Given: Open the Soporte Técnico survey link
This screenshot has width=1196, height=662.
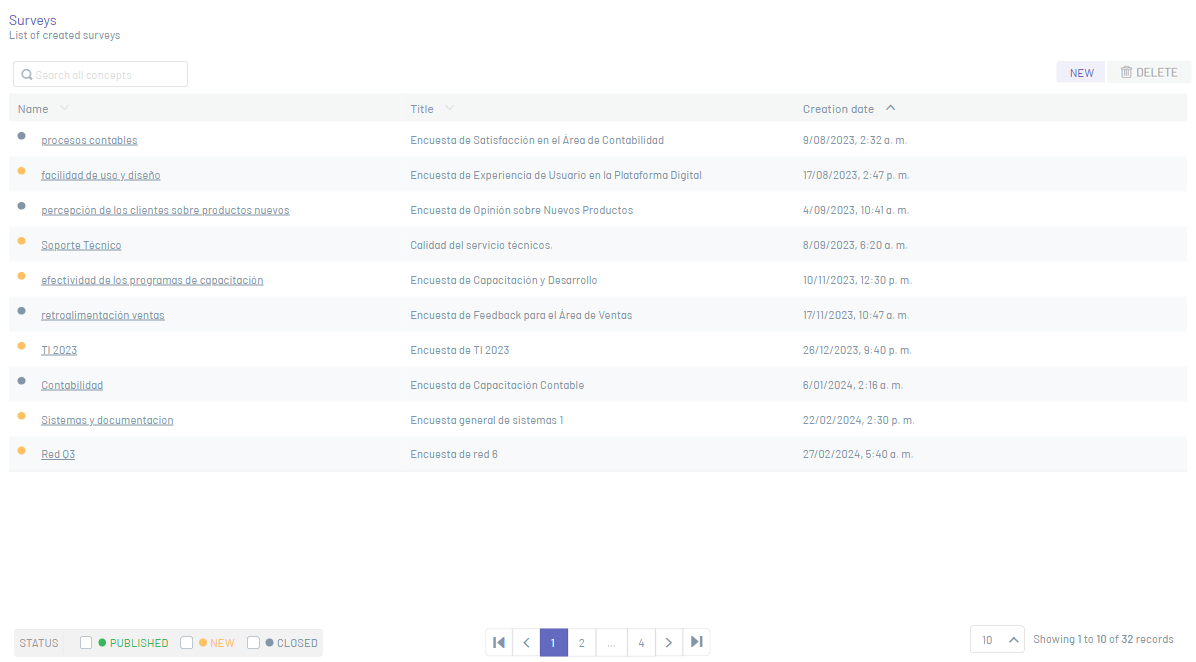Looking at the screenshot, I should point(81,245).
